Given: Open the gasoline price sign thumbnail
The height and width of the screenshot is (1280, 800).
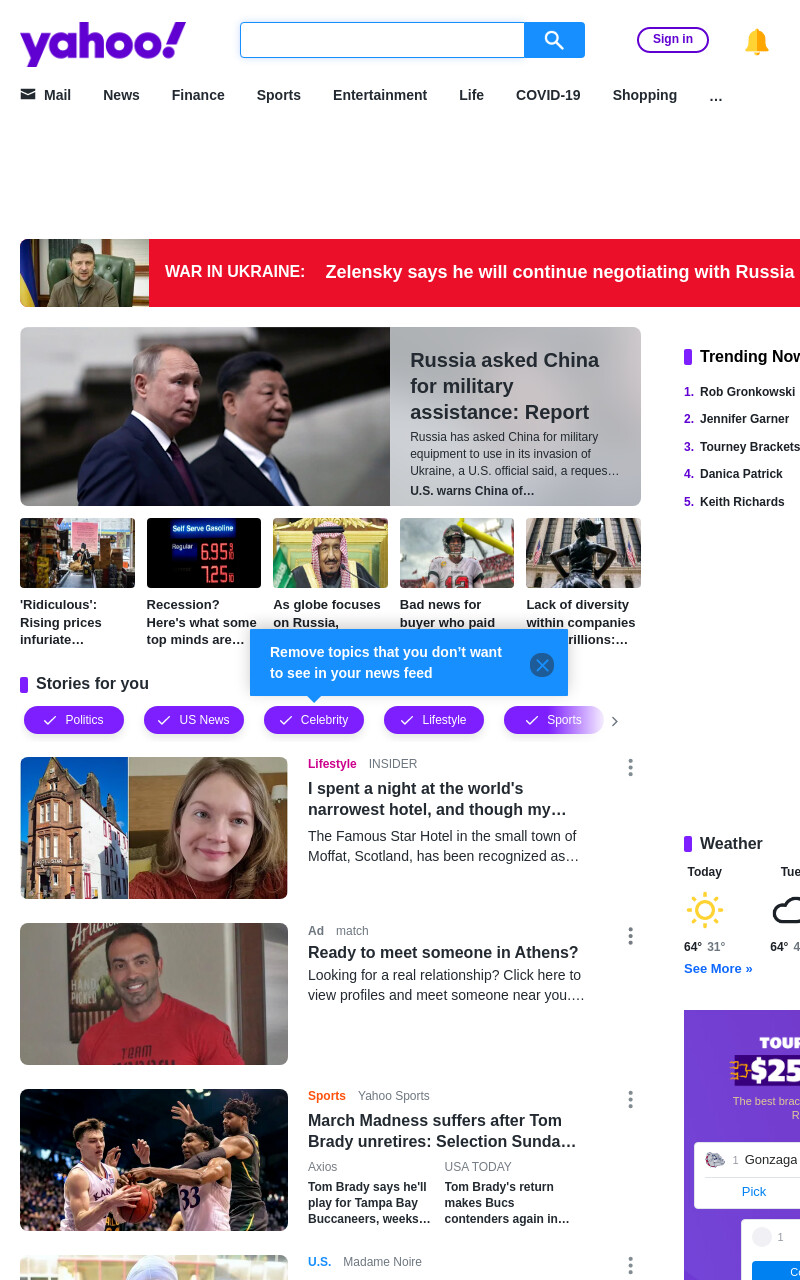Looking at the screenshot, I should pos(204,553).
